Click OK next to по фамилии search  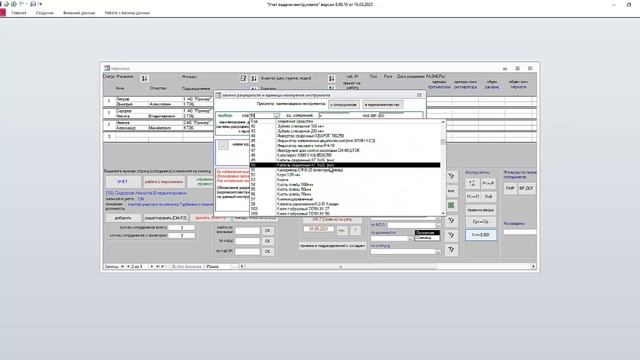coord(268,231)
